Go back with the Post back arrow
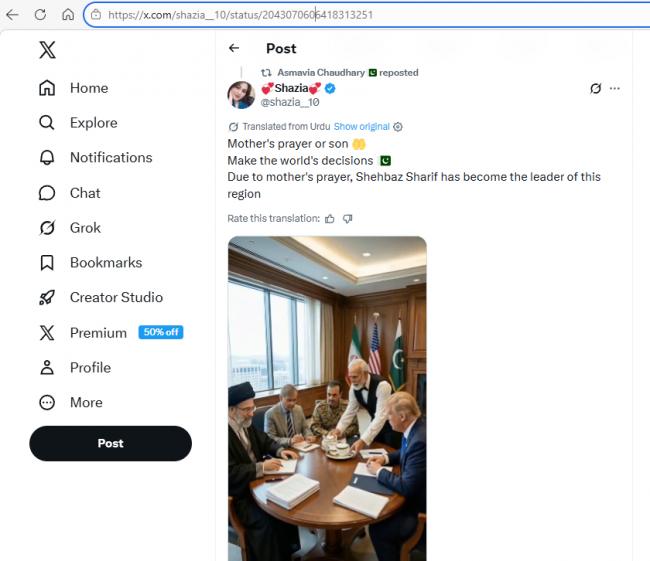This screenshot has height=561, width=650. pos(234,48)
